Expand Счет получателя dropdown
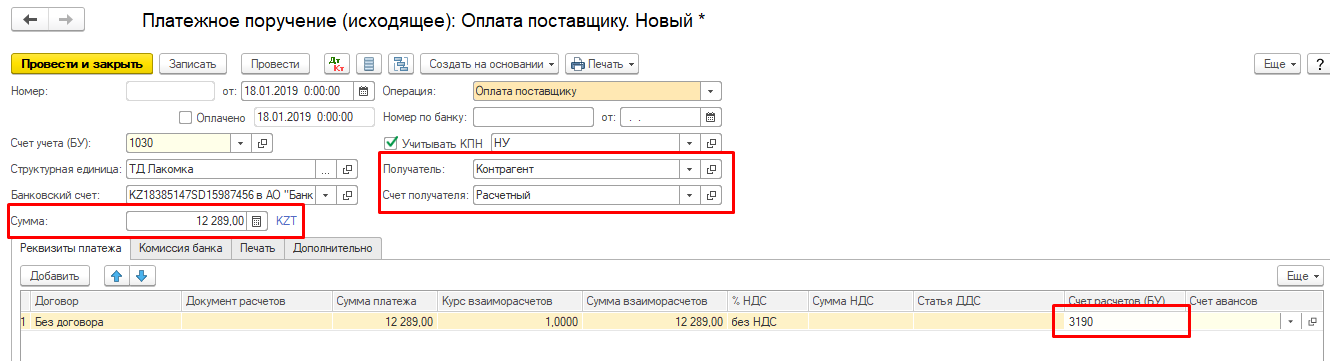Screen dimensions: 1330x361 [x=689, y=195]
